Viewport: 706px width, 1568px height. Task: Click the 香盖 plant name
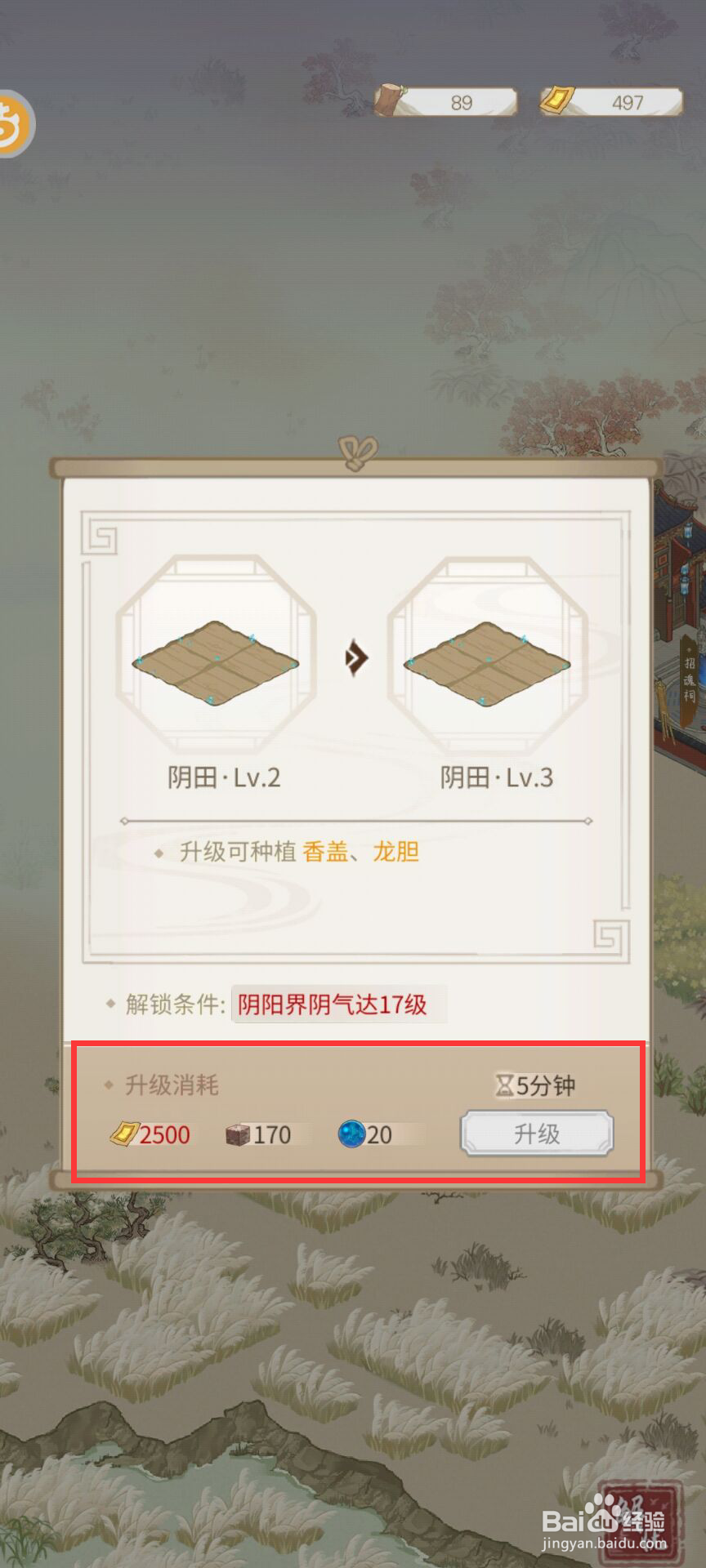pos(325,853)
